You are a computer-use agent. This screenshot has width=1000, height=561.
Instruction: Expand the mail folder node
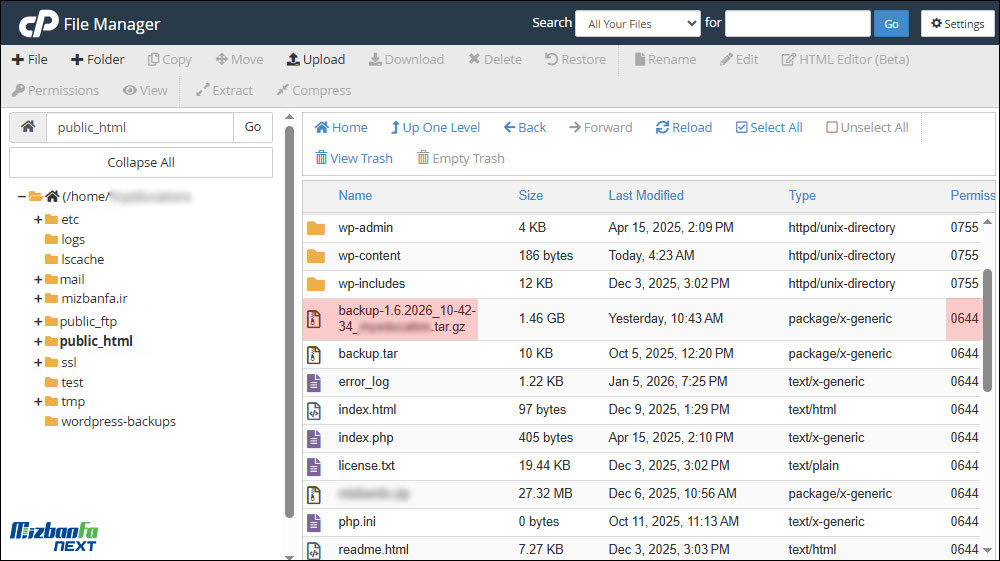point(38,280)
